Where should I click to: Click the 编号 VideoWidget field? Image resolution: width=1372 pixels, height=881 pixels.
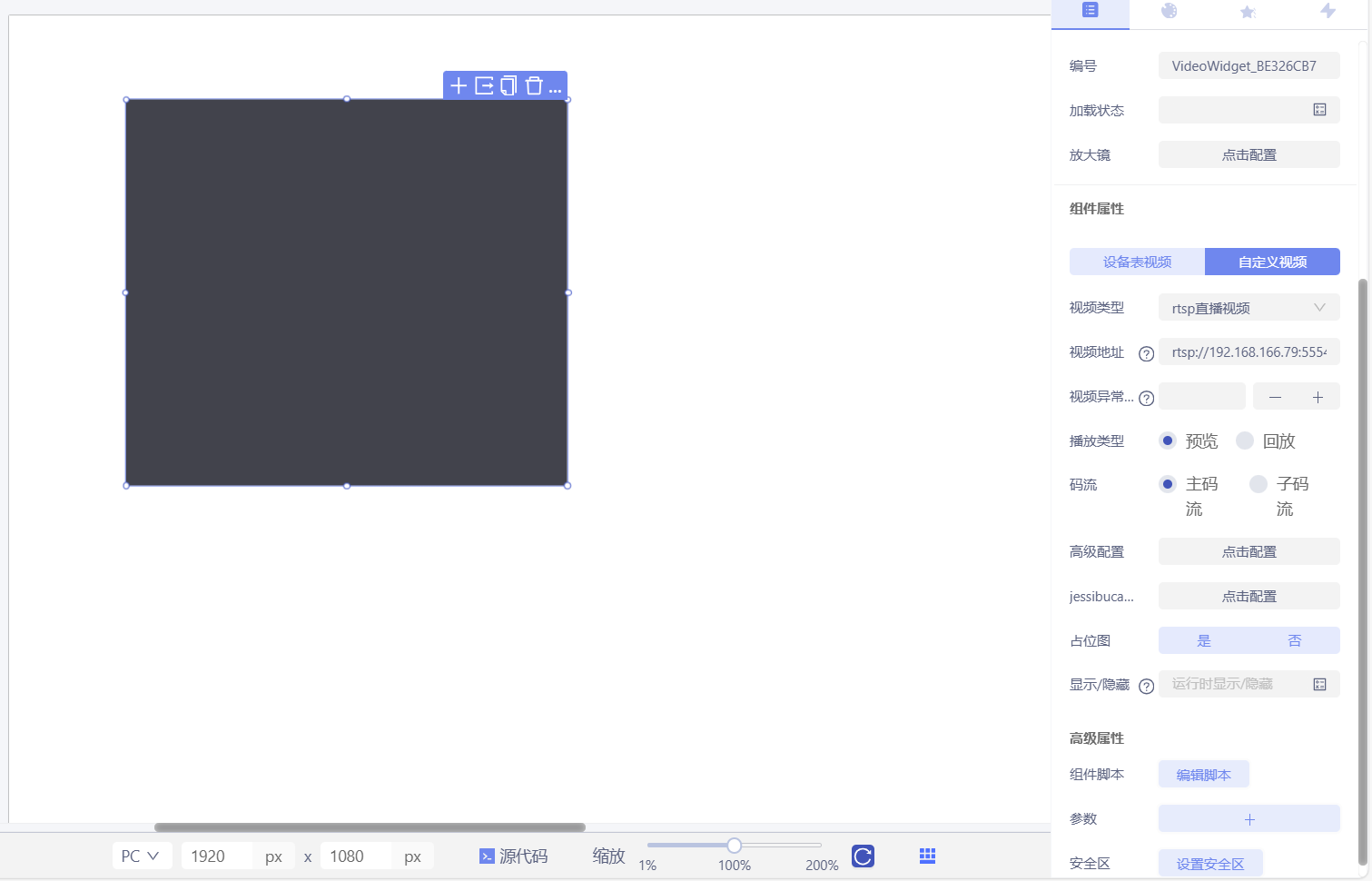[x=1249, y=65]
